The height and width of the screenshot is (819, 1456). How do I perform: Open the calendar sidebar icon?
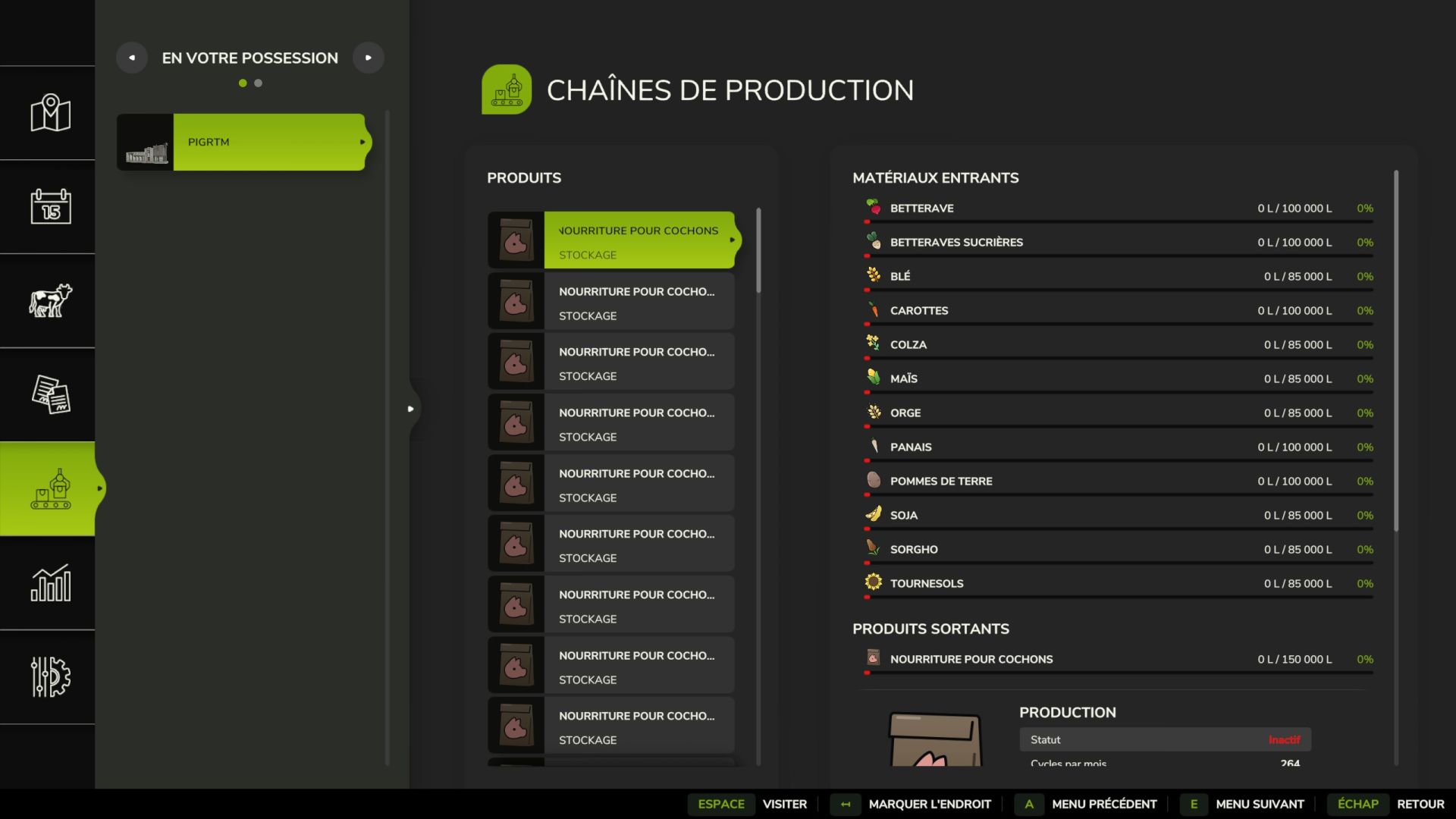point(50,206)
